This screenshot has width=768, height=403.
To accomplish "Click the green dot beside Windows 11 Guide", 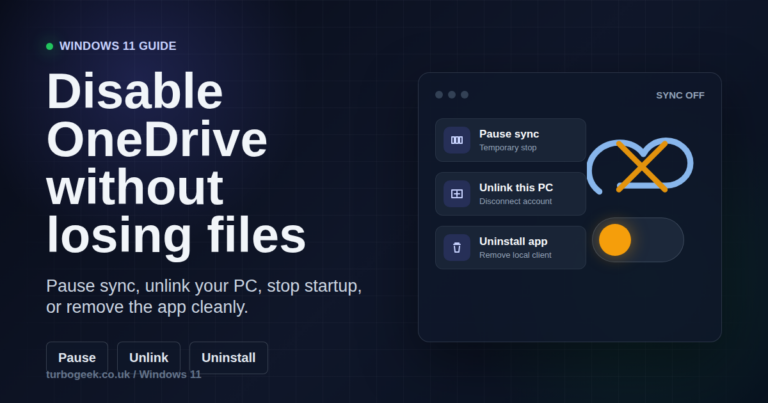I will 49,47.
